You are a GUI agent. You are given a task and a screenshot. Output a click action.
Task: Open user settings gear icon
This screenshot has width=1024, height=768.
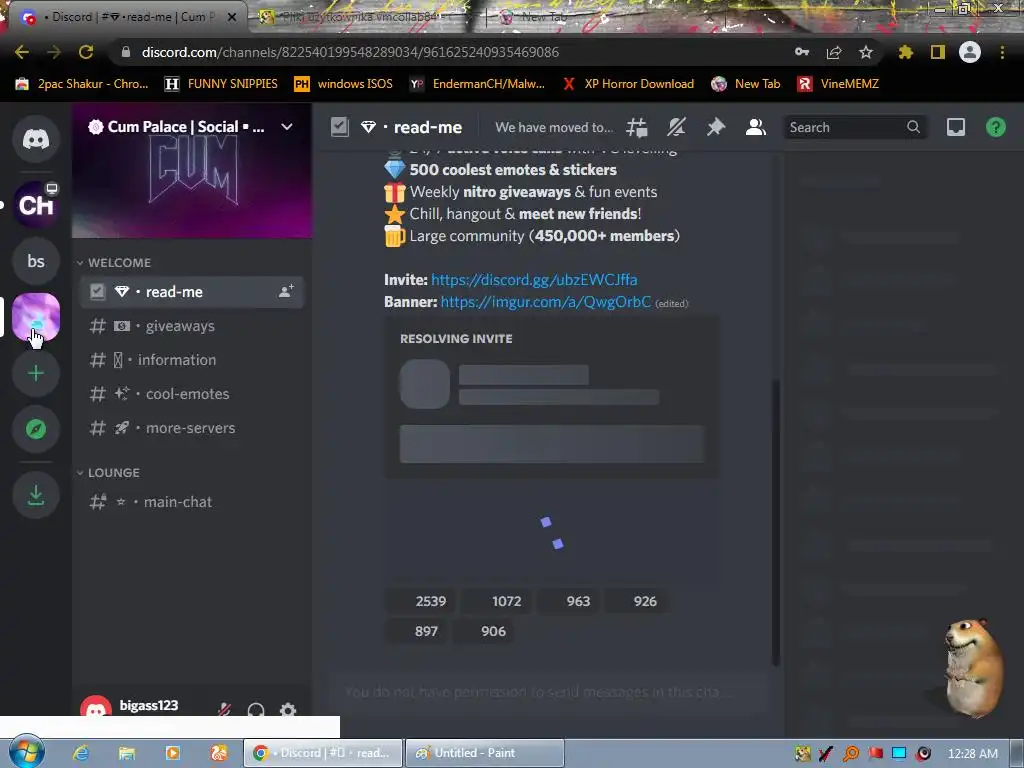click(288, 710)
